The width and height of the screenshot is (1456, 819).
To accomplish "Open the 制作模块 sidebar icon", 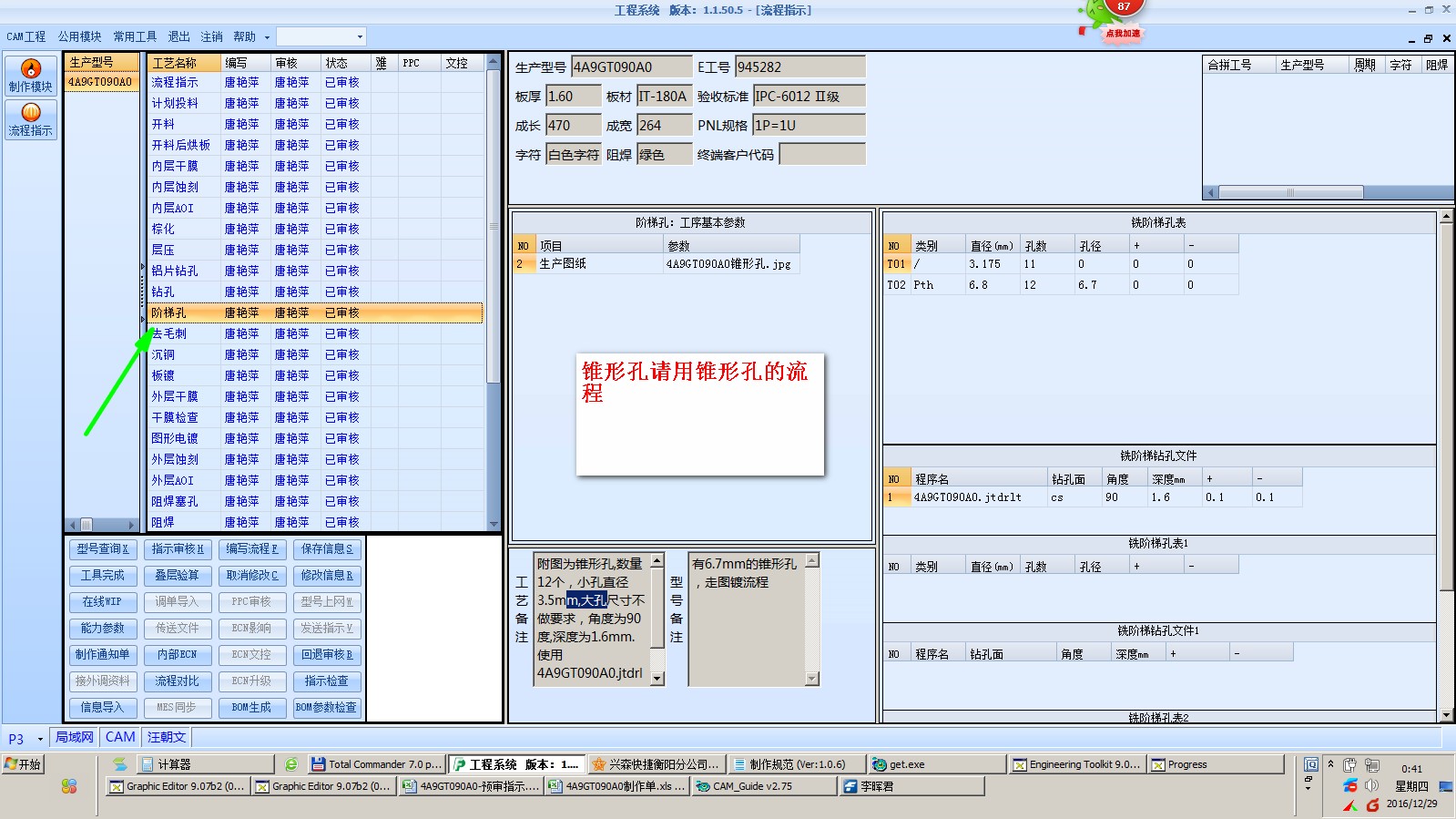I will 31,76.
